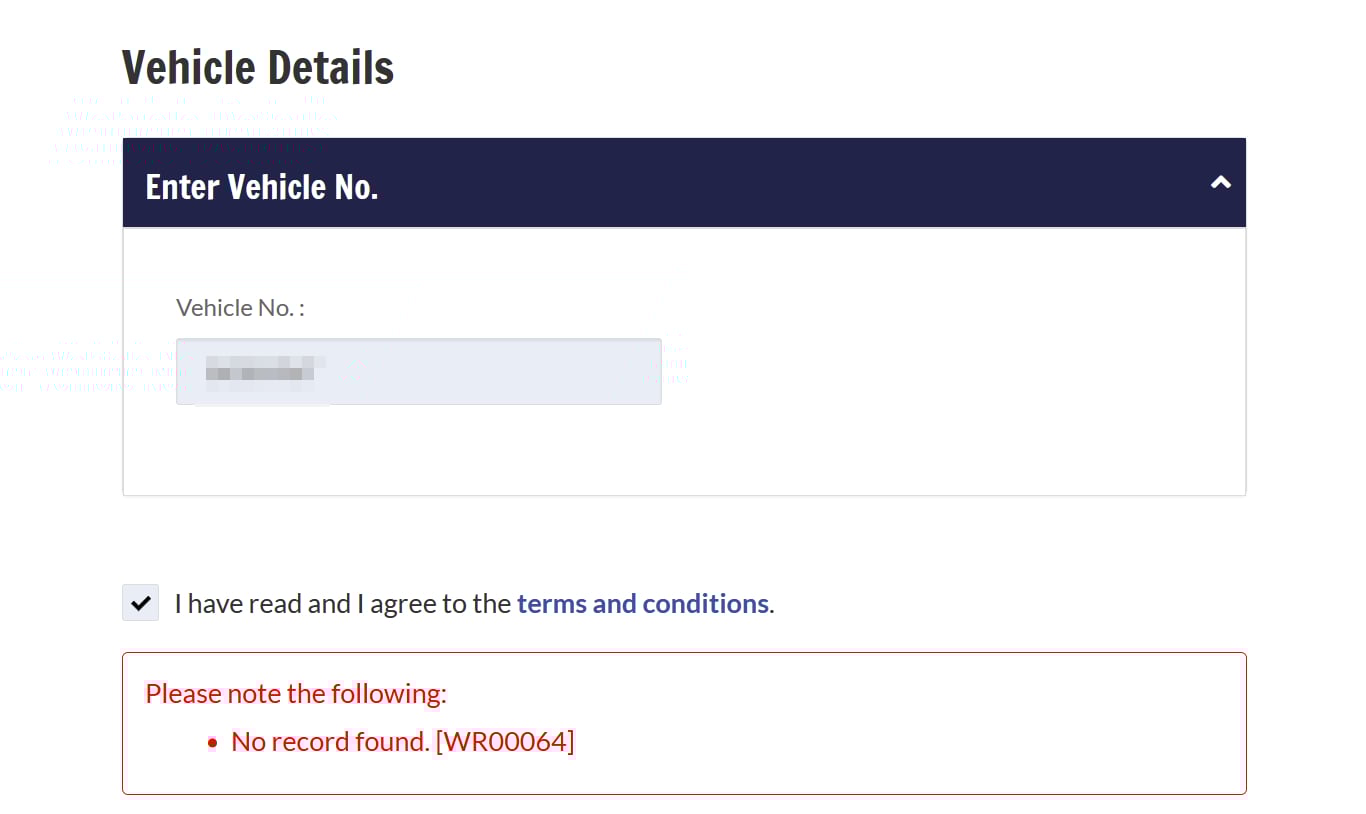Focus the Vehicle No. input field
Screen dimensions: 1366x814
point(418,371)
